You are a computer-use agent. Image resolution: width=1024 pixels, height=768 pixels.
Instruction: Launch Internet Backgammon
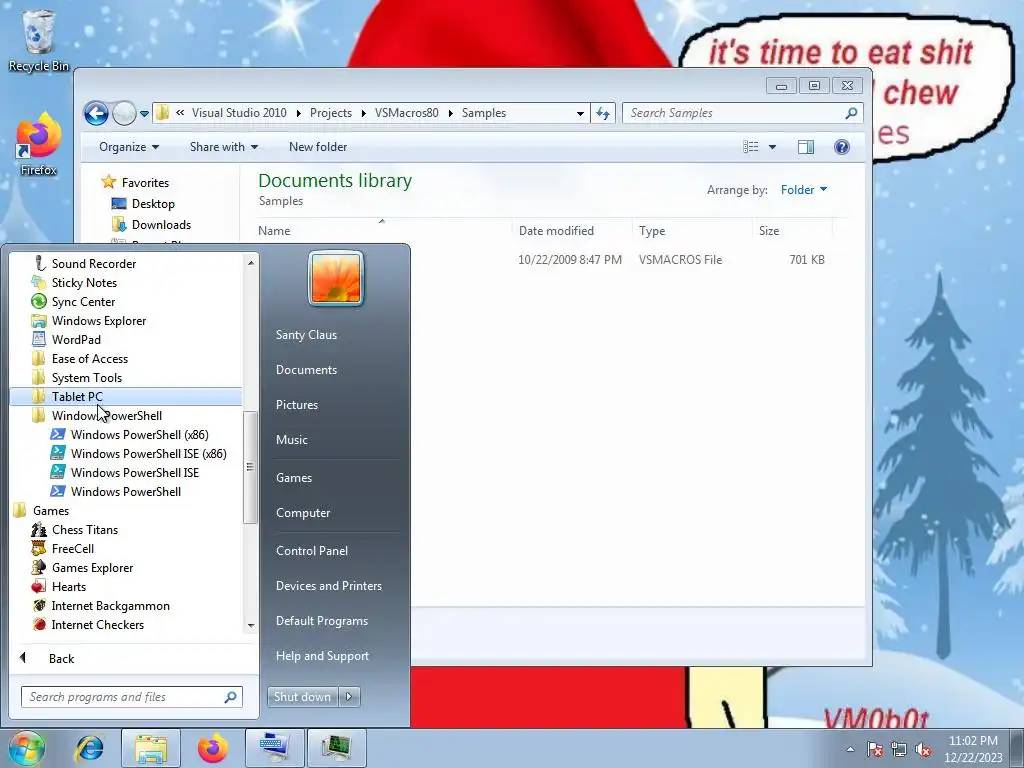click(110, 605)
